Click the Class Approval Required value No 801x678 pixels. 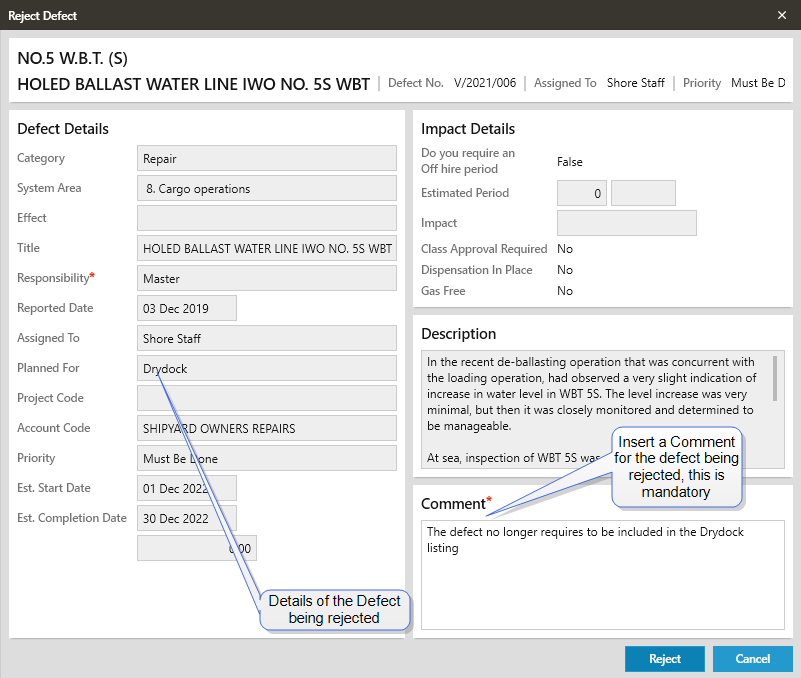(565, 249)
